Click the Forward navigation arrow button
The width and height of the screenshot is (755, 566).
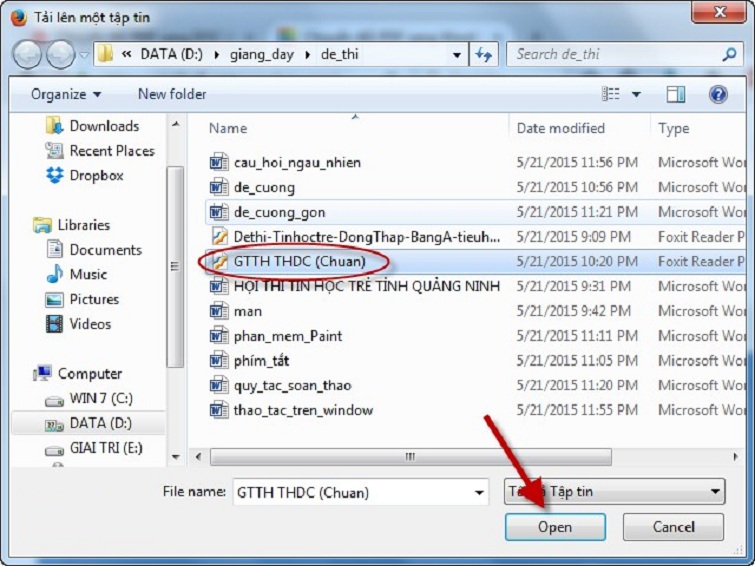(60, 54)
